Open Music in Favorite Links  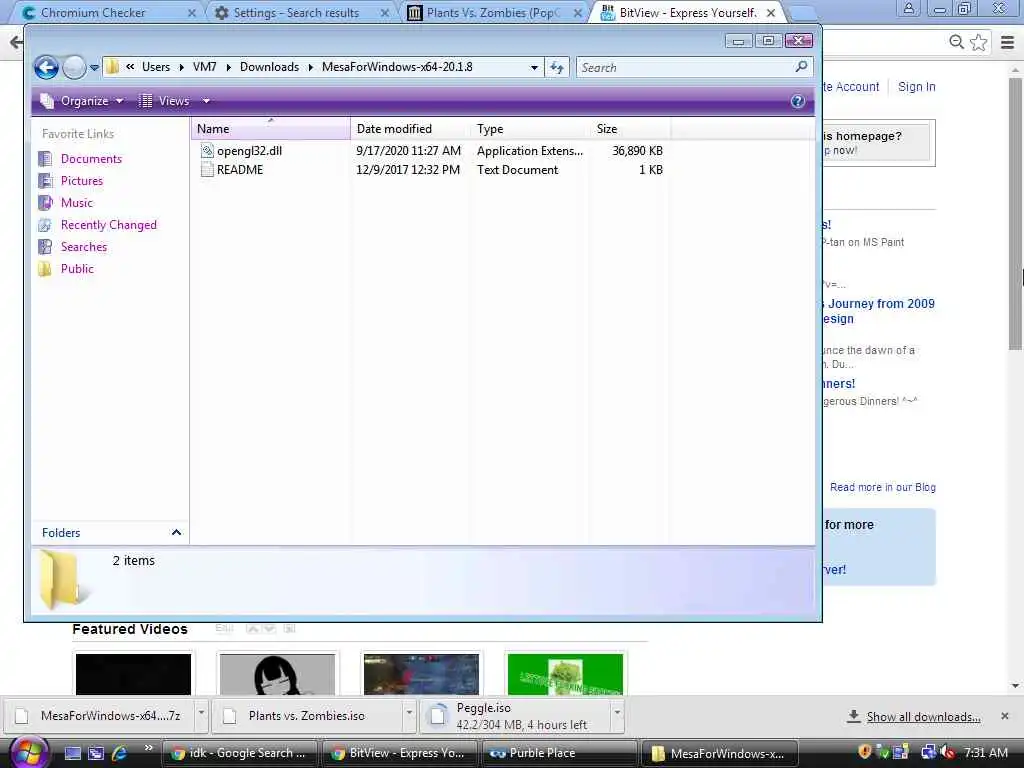76,203
